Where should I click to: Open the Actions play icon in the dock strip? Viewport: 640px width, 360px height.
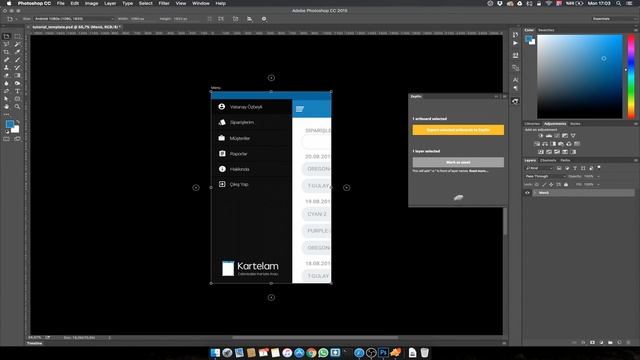[516, 43]
